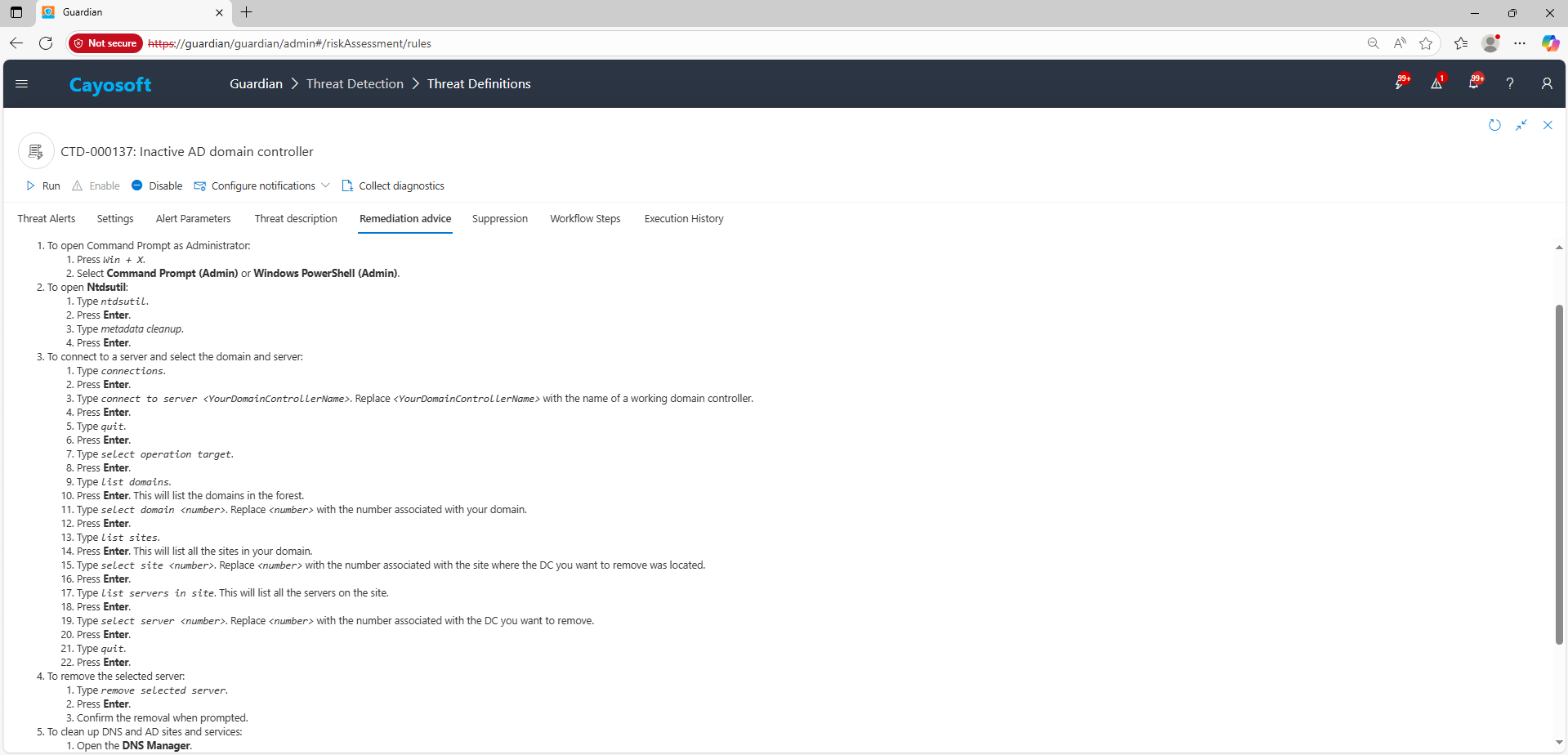Screen dimensions: 1568x755
Task: Go to Threat Detection breadcrumb
Action: pos(355,84)
